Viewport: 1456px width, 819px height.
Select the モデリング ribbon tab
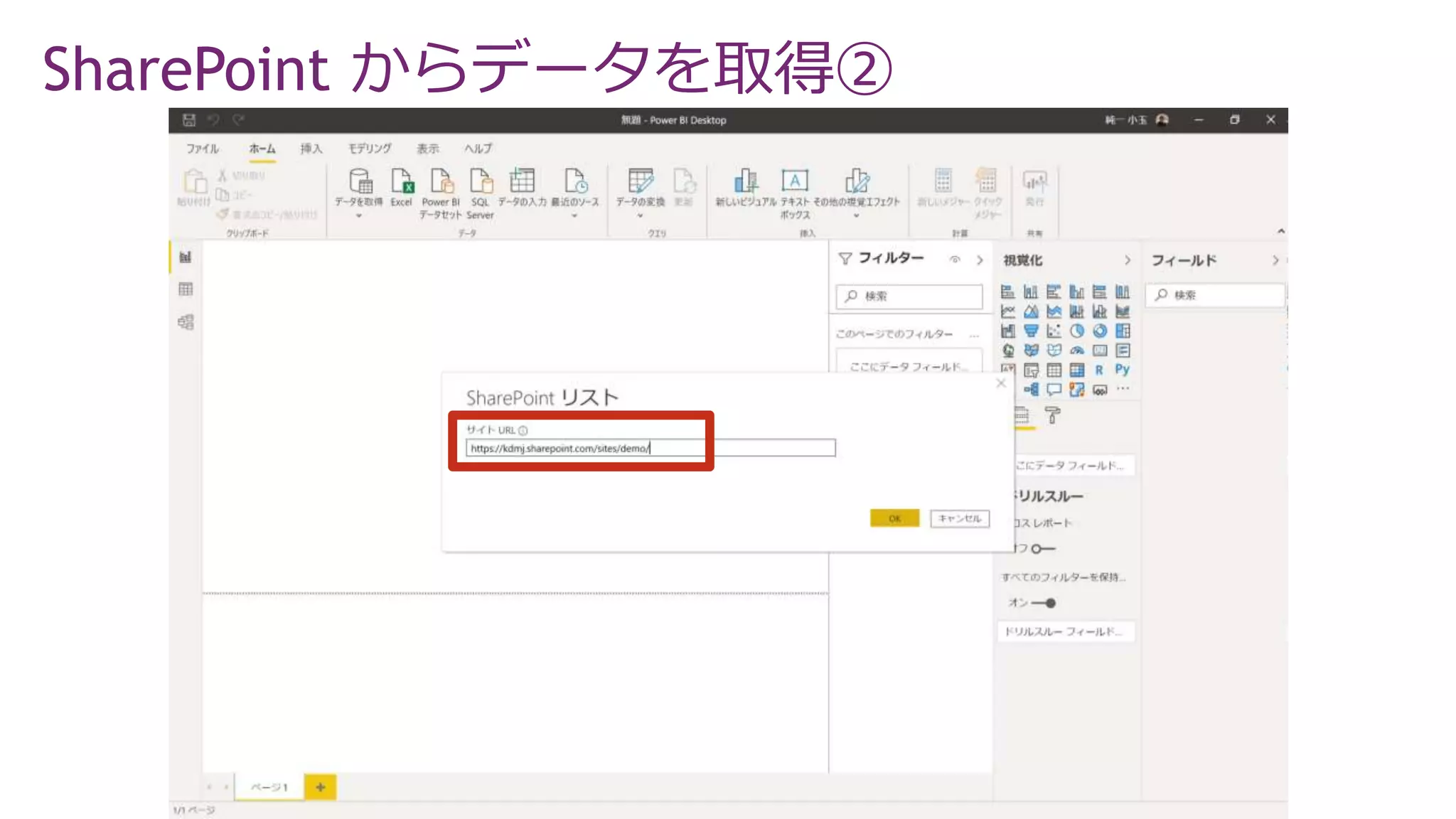click(370, 149)
